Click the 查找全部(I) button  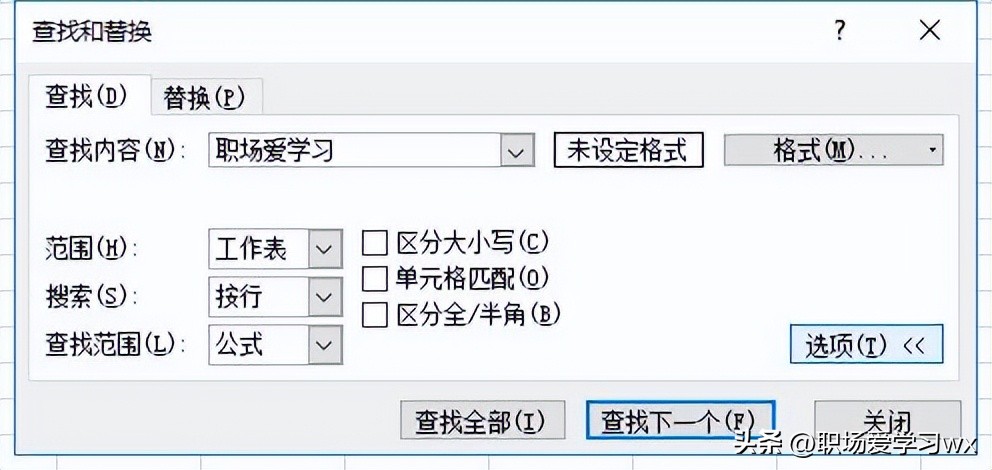tap(482, 421)
